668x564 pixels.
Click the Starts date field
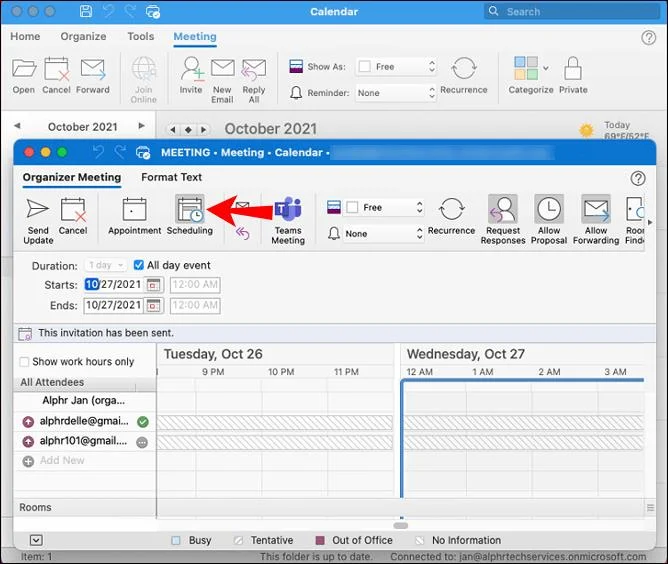114,285
